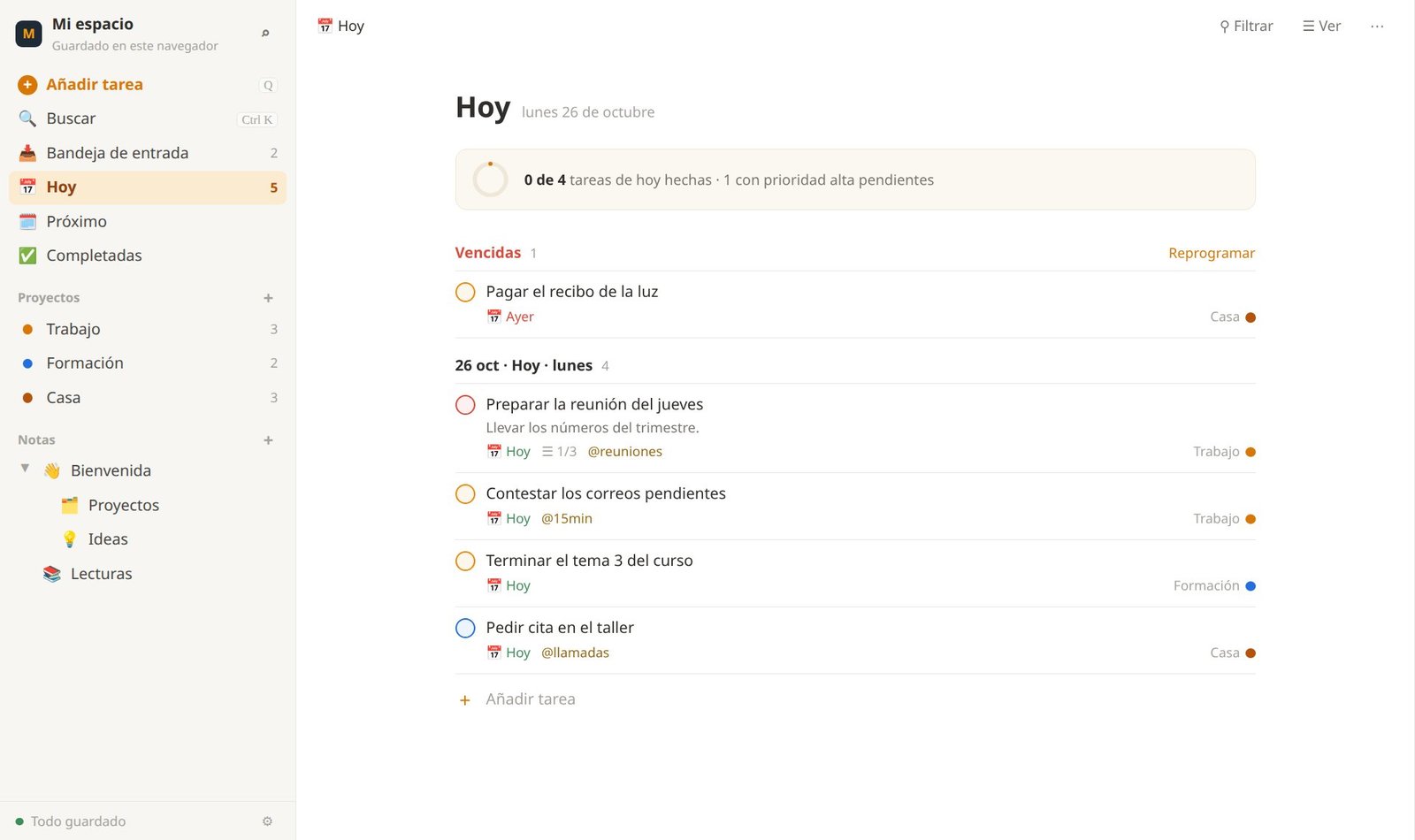
Task: Complete Preparar la reunión del jueves
Action: pyautogui.click(x=465, y=405)
